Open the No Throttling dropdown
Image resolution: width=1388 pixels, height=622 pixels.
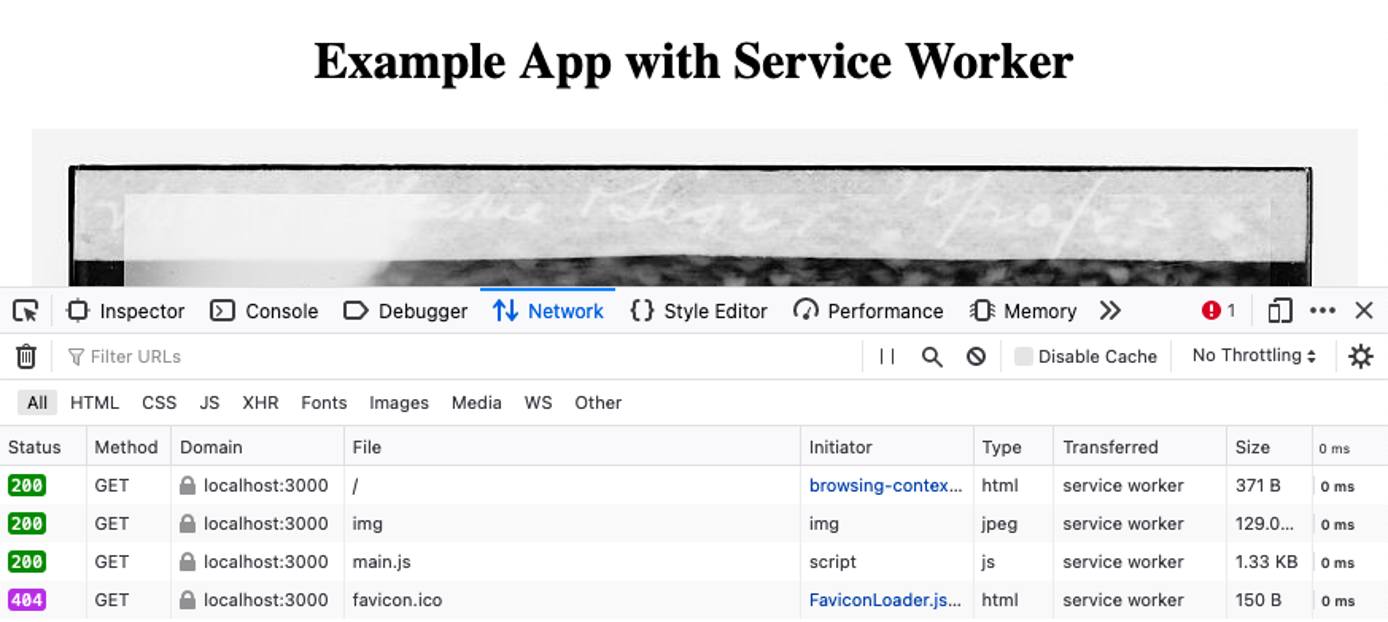[1252, 356]
